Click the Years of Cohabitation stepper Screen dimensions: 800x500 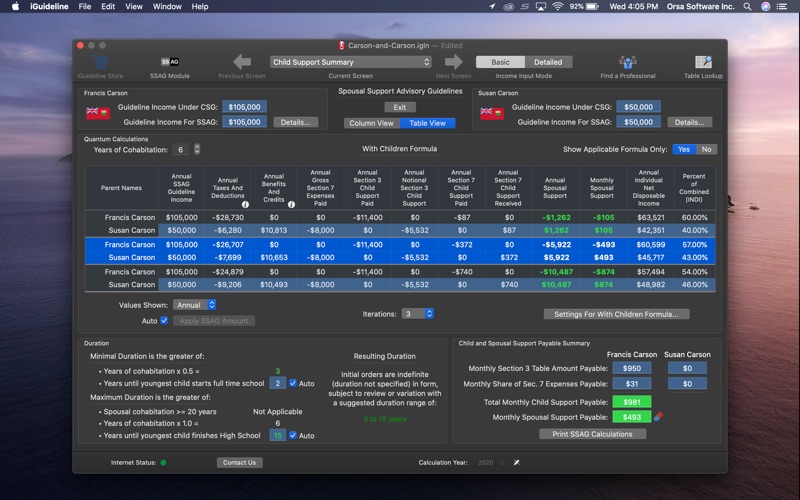coord(197,149)
